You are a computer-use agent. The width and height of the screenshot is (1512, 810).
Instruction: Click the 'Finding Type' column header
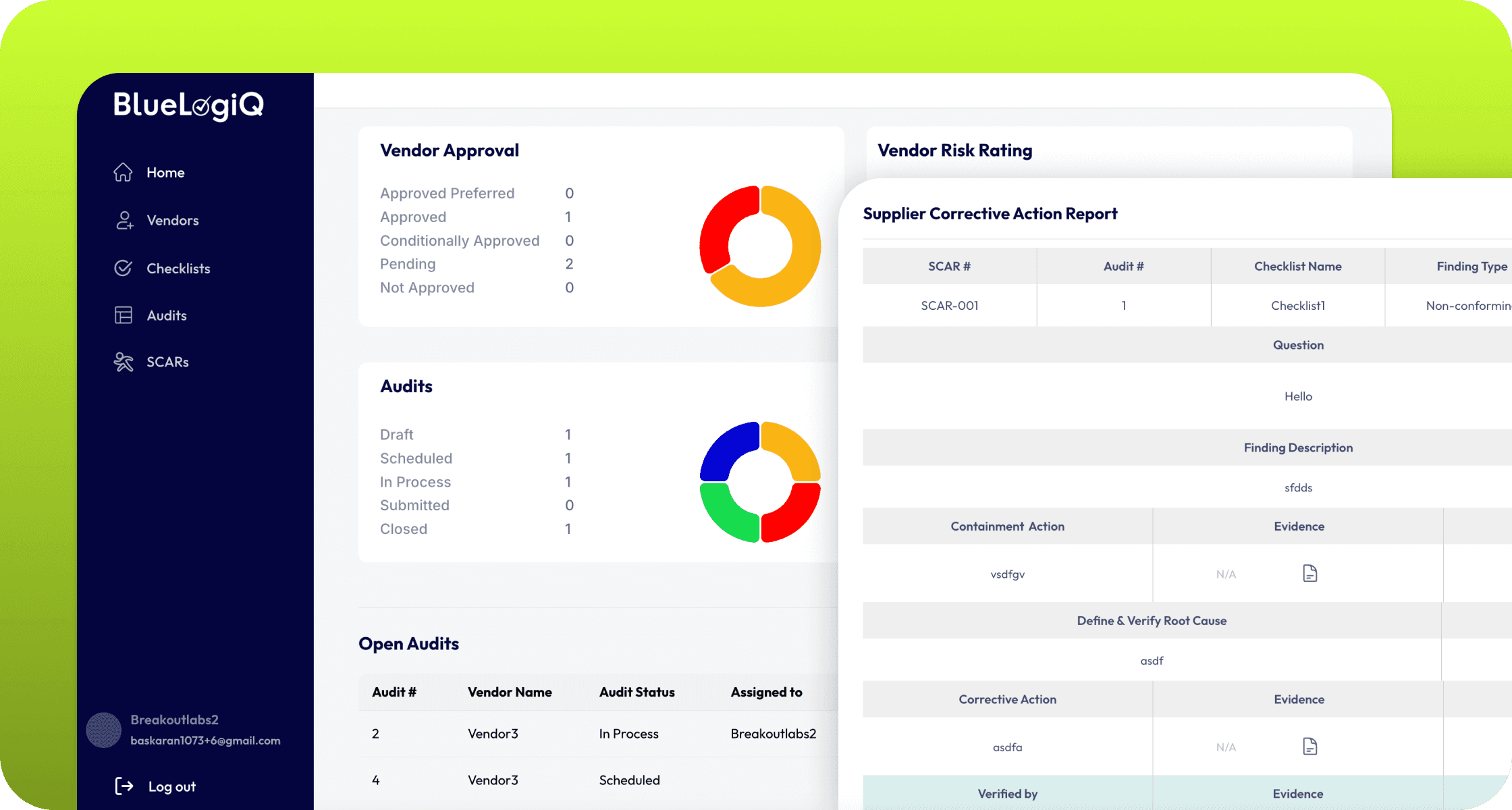pyautogui.click(x=1449, y=266)
